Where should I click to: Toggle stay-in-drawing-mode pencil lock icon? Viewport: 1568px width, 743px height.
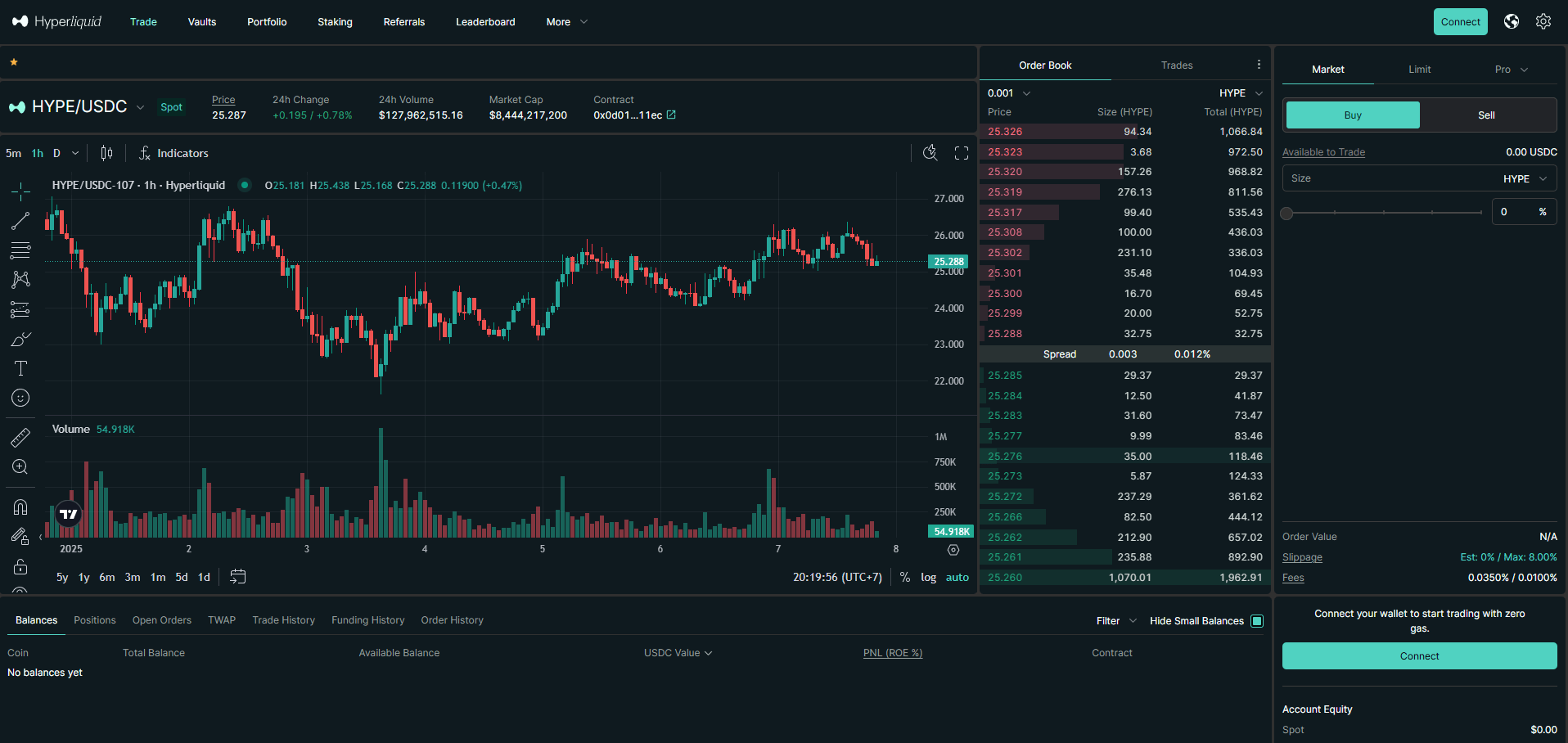click(20, 537)
